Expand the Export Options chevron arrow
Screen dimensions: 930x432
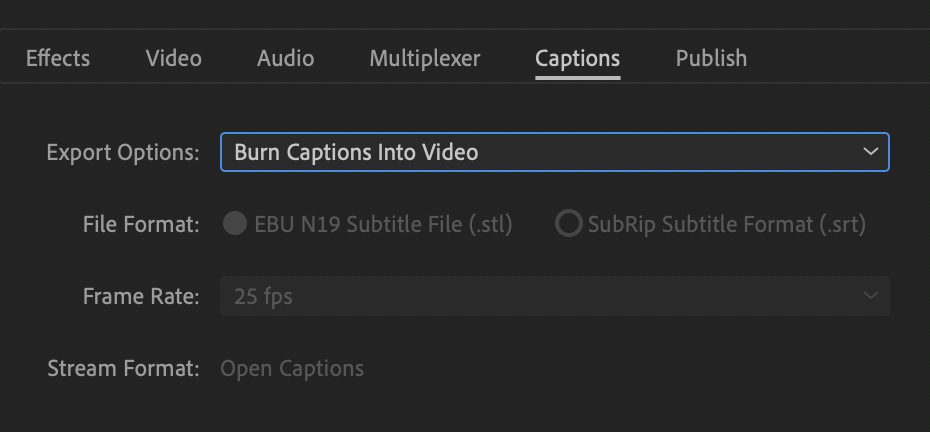pyautogui.click(x=871, y=152)
